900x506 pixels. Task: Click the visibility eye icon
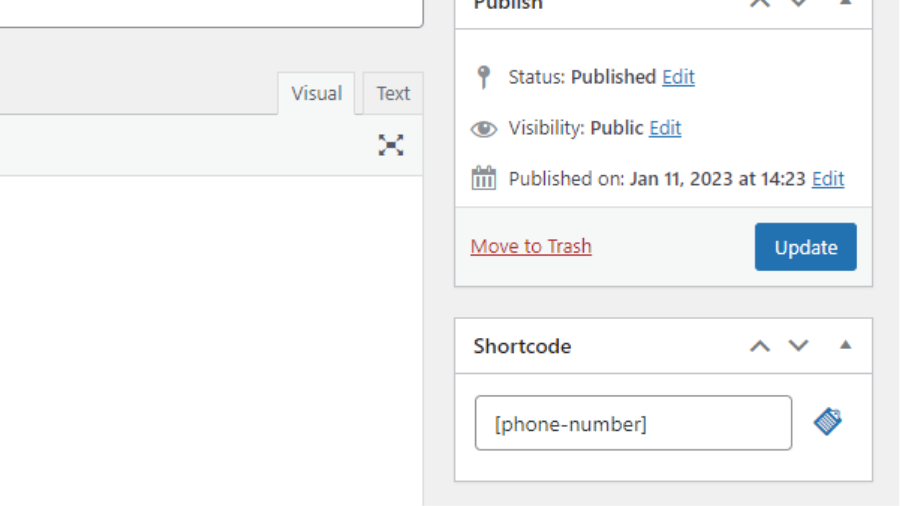[484, 129]
